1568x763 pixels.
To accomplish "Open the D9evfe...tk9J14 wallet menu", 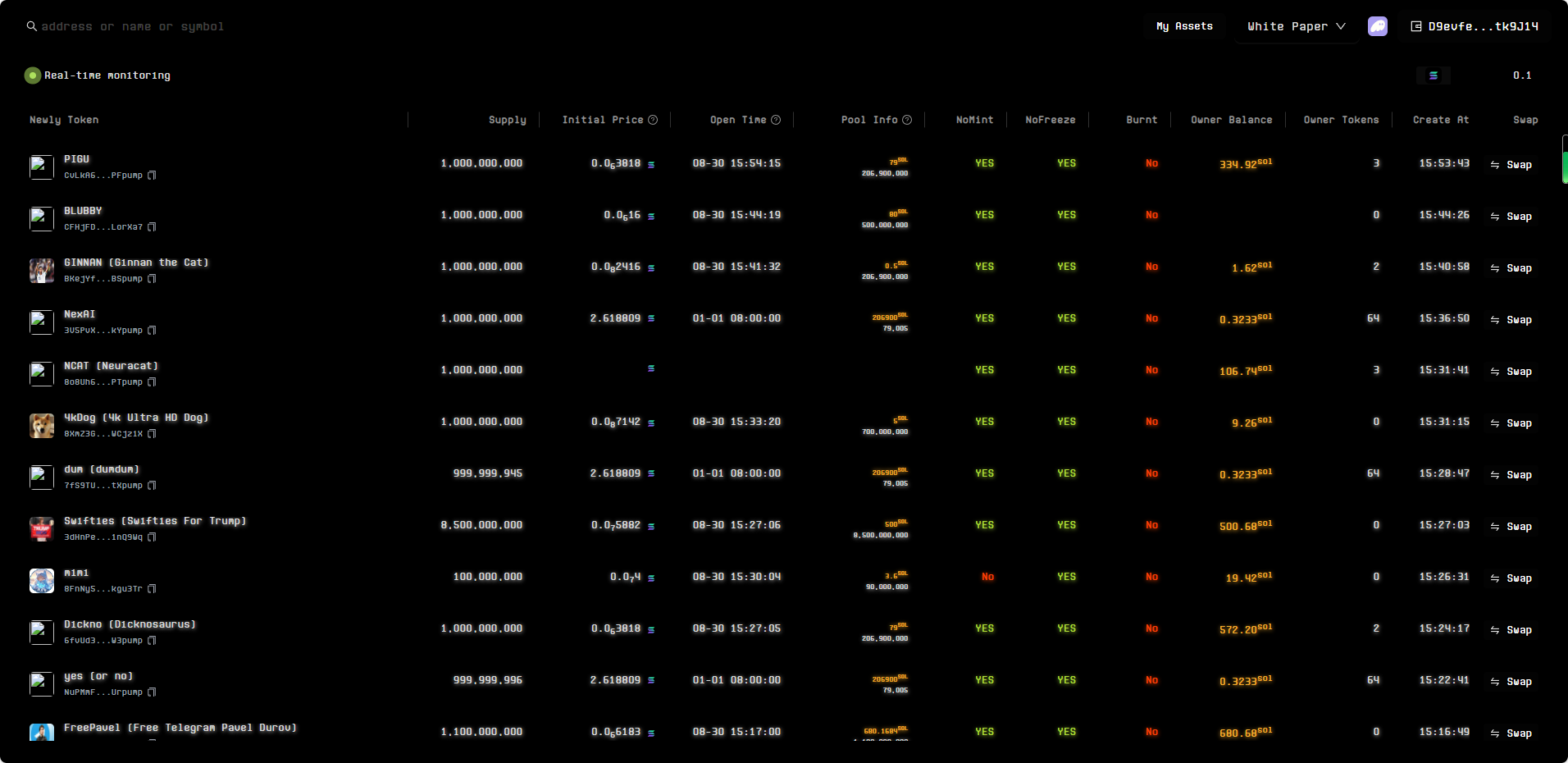I will pyautogui.click(x=1474, y=26).
